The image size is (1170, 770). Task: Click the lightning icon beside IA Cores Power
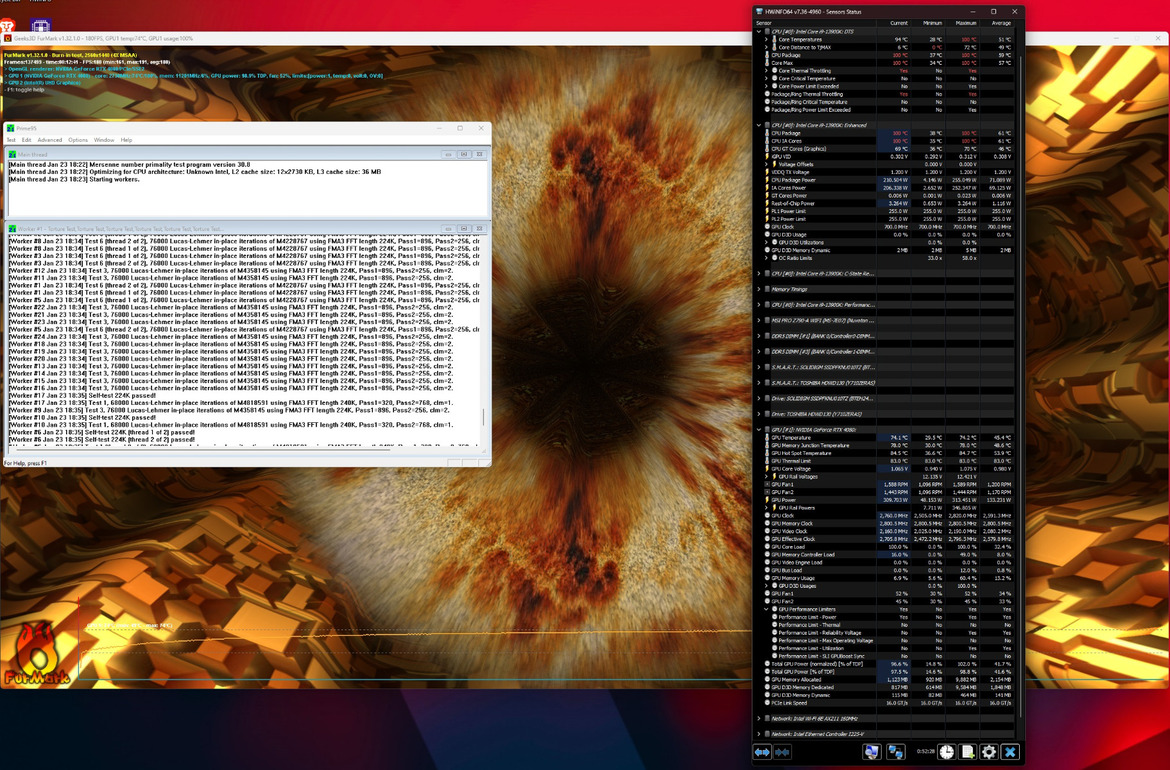(767, 188)
